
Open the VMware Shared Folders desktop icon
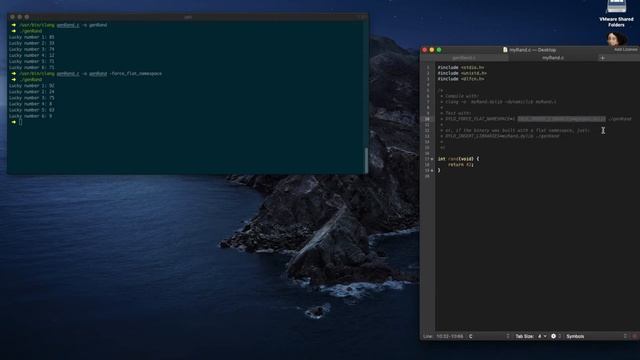pos(616,13)
